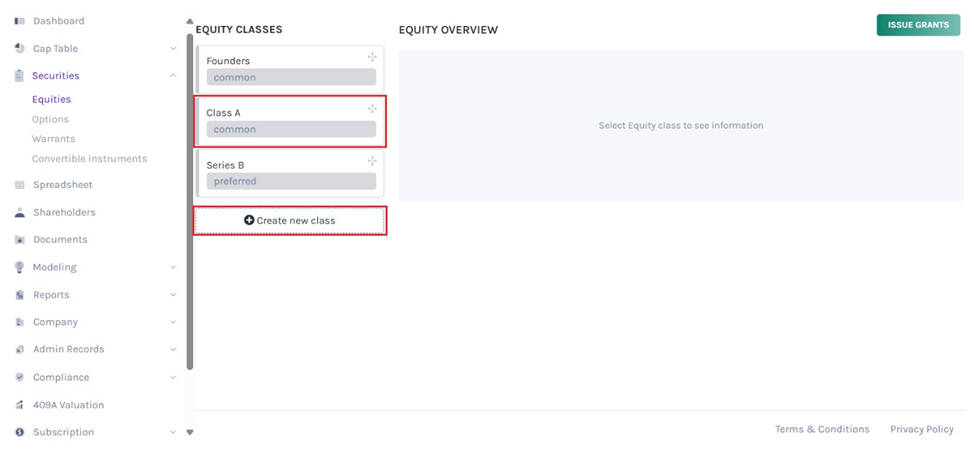Click the move handle on Class A card
The image size is (974, 453).
(372, 109)
